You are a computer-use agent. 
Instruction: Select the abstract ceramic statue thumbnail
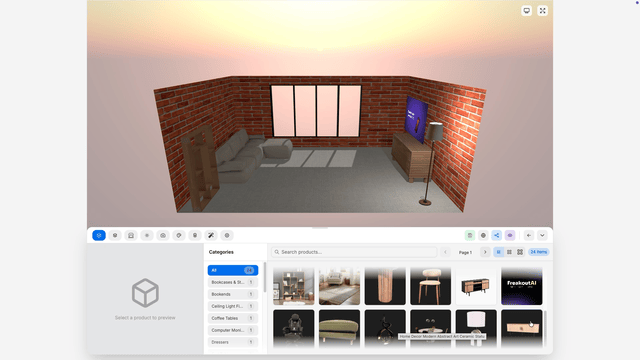tap(385, 328)
